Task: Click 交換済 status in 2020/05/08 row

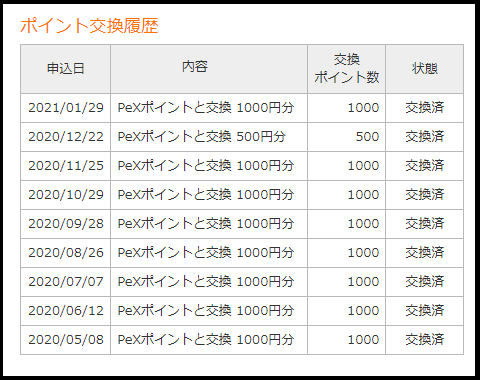Action: (x=425, y=340)
